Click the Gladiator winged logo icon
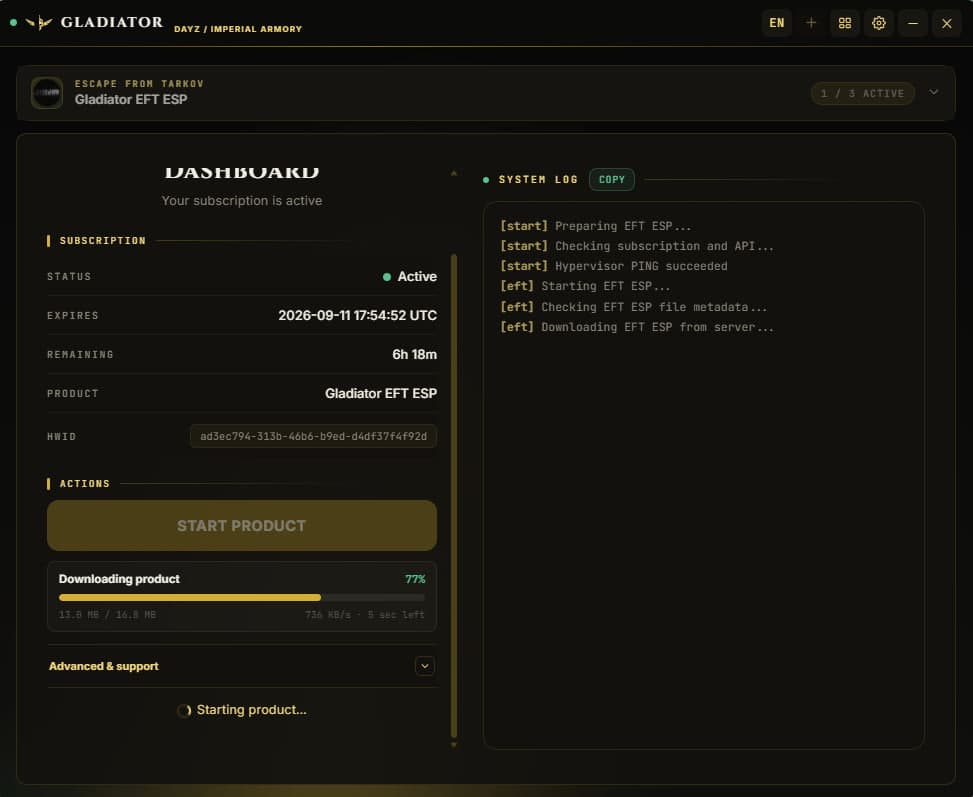The width and height of the screenshot is (973, 797). click(x=38, y=23)
